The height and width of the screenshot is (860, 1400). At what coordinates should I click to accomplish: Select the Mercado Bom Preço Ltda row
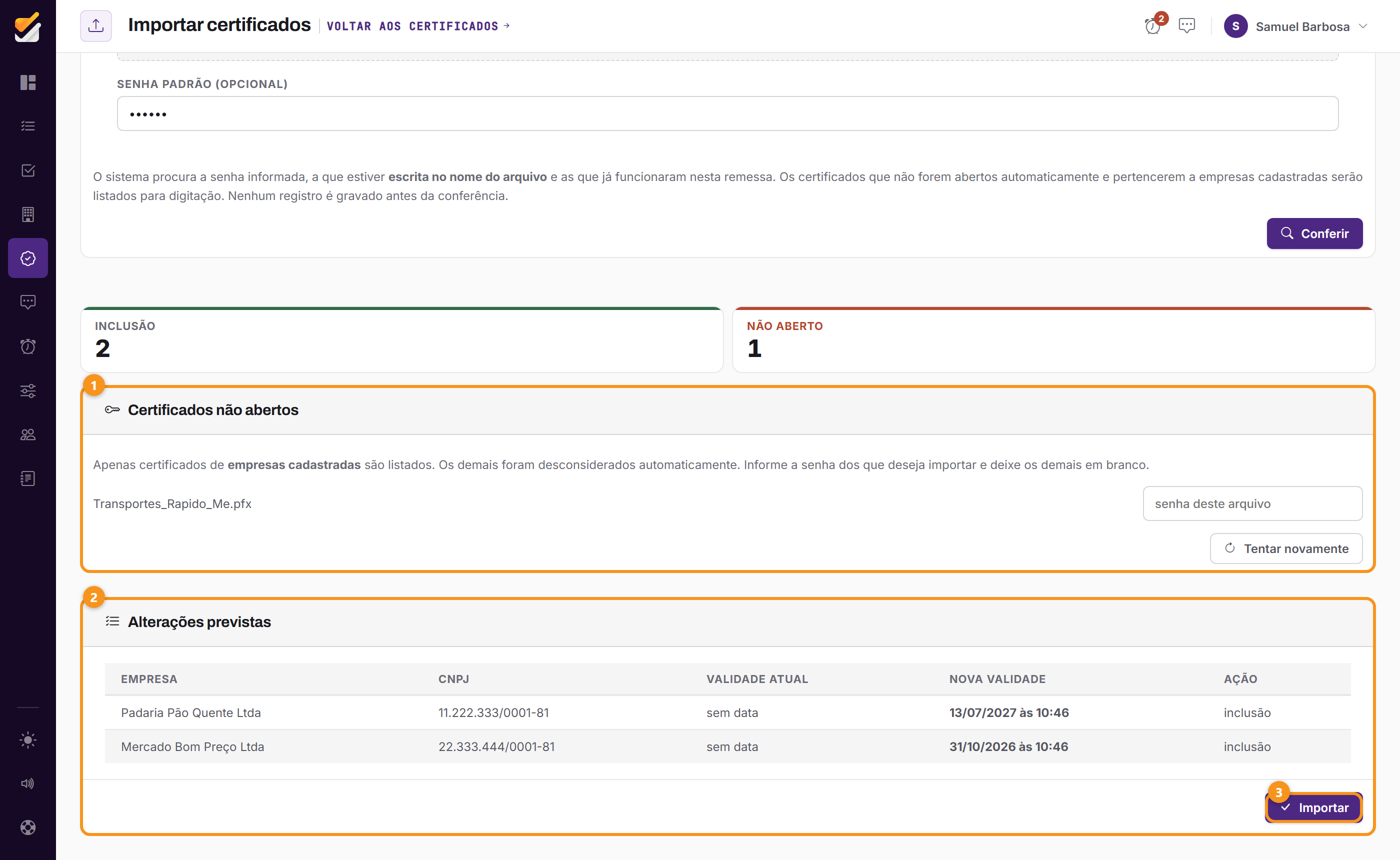point(727,747)
